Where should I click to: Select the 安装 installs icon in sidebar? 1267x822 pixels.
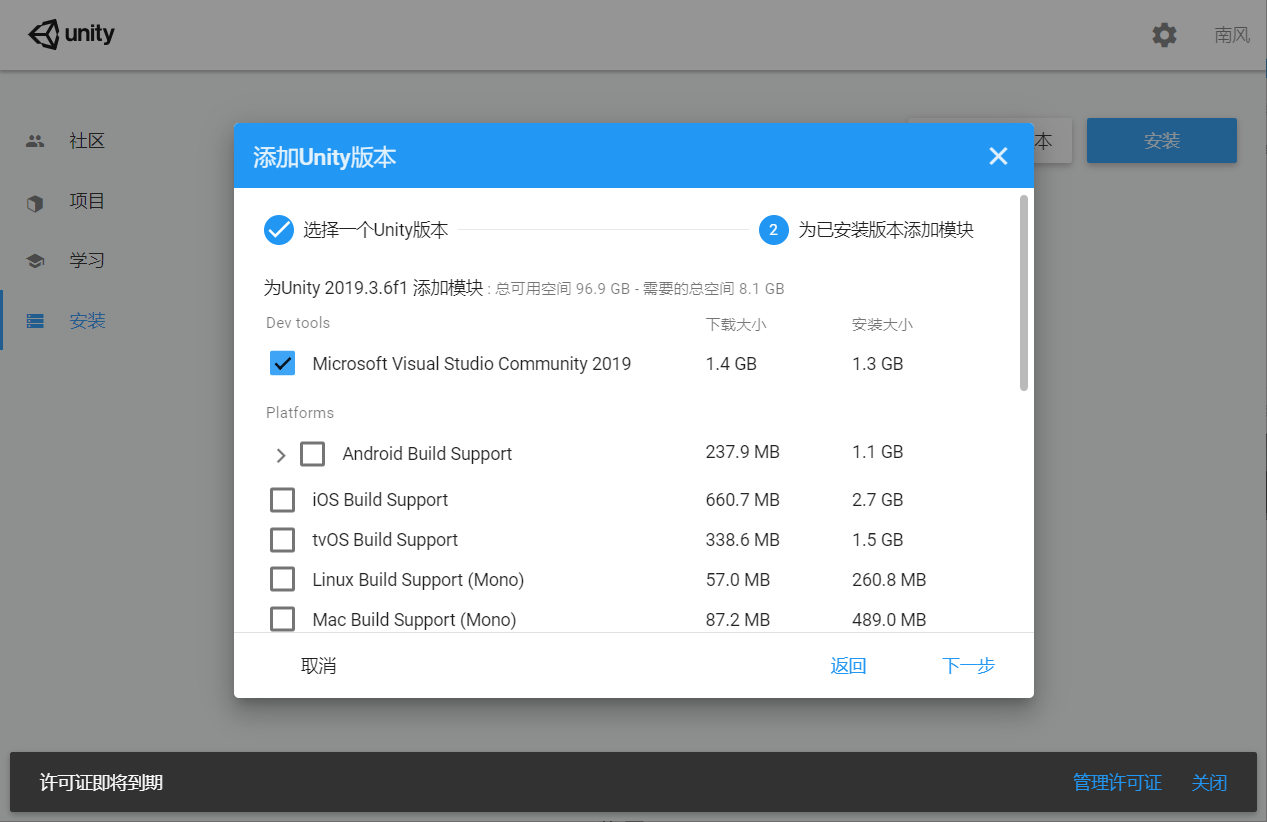[86, 320]
